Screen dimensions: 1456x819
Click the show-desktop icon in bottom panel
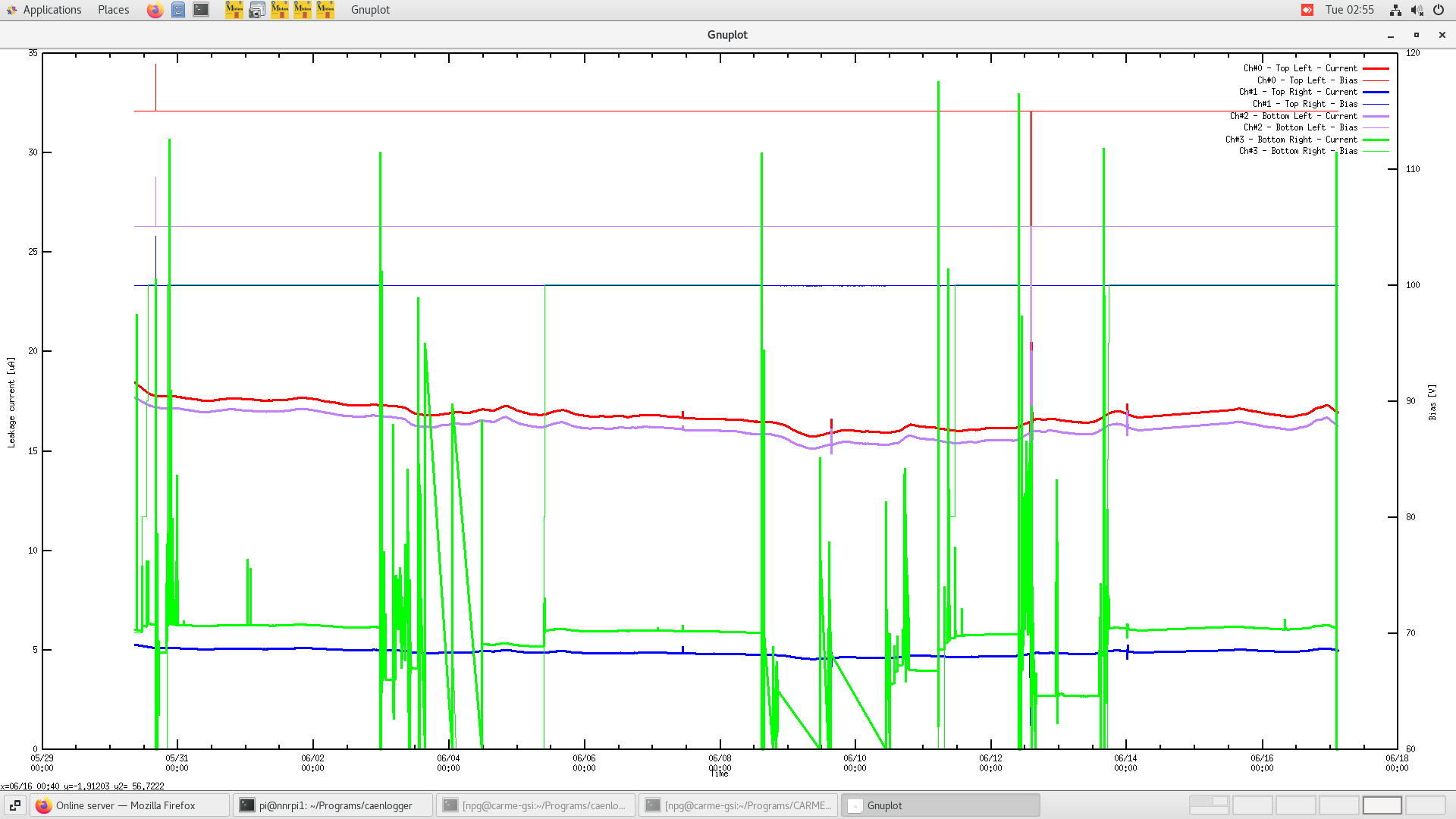pos(14,805)
